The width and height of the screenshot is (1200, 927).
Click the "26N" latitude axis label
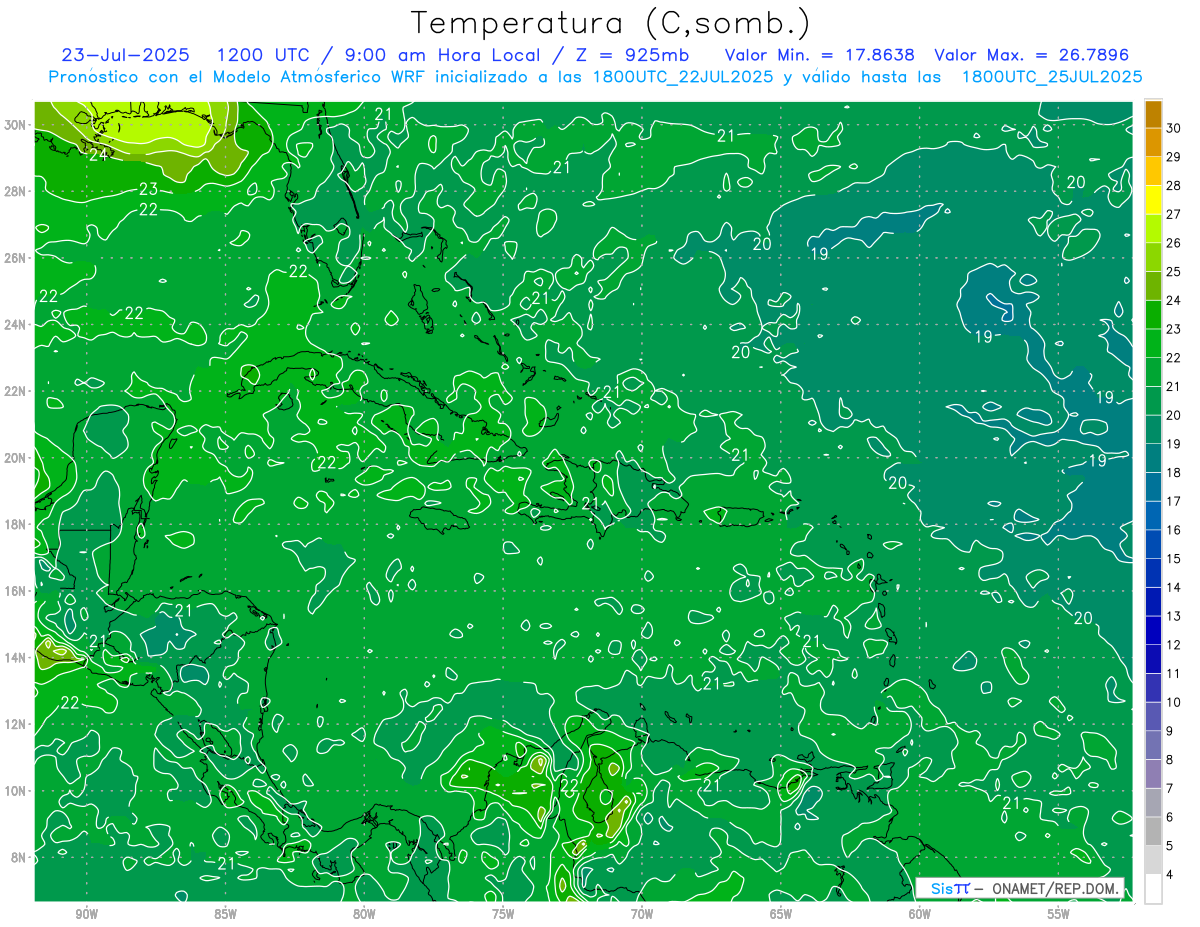16,258
